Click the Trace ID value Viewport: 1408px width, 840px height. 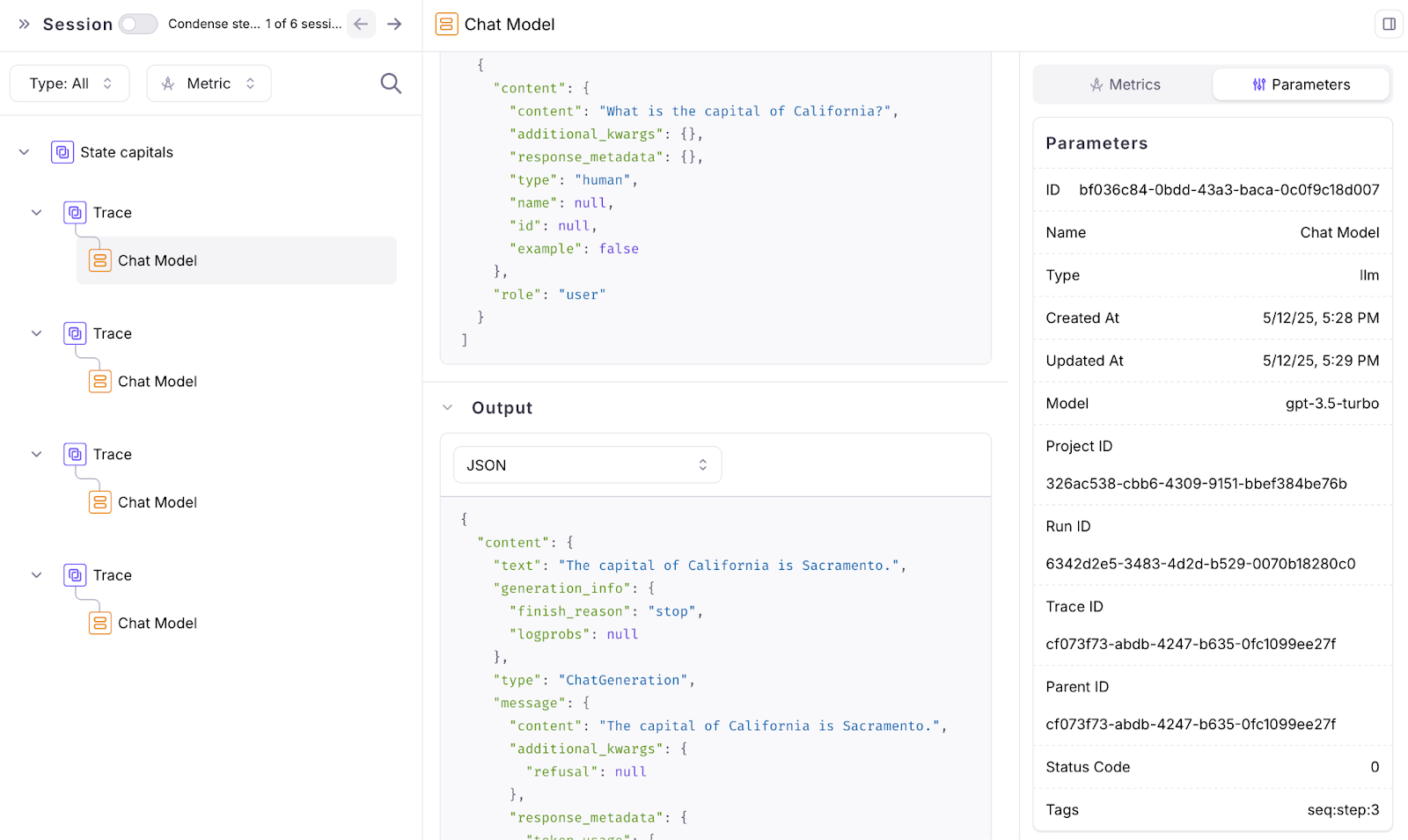[1191, 644]
